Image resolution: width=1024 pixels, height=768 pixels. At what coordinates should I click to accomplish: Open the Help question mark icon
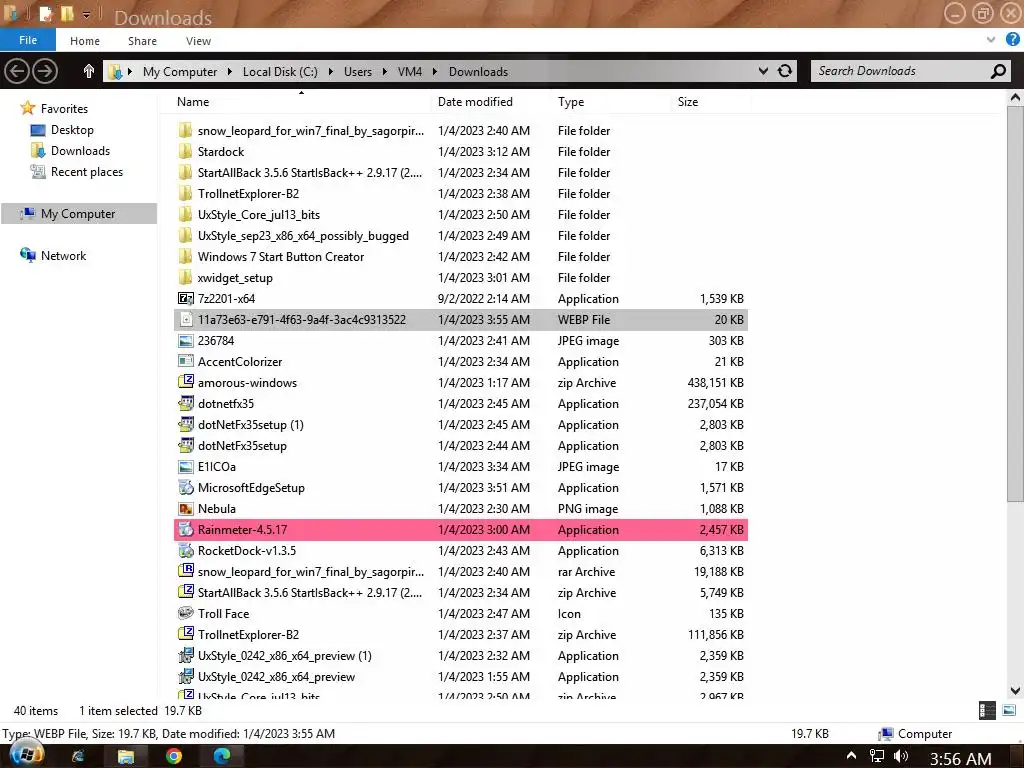point(1012,39)
